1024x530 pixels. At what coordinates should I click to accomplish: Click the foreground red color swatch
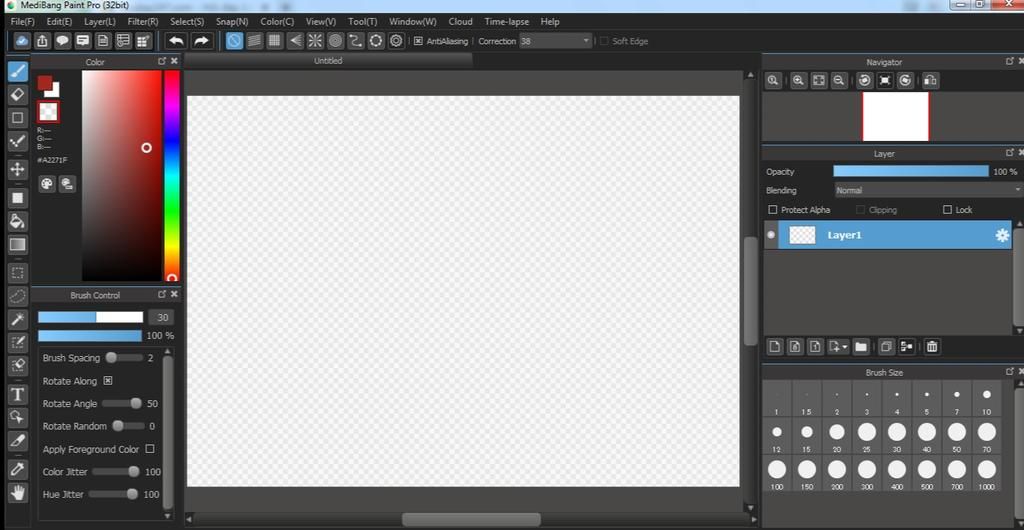pyautogui.click(x=44, y=82)
